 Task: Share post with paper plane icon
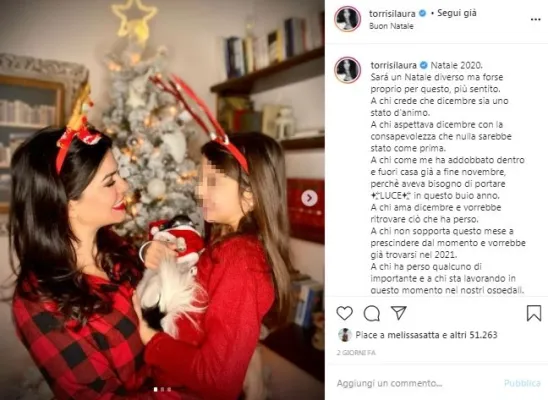pos(398,313)
